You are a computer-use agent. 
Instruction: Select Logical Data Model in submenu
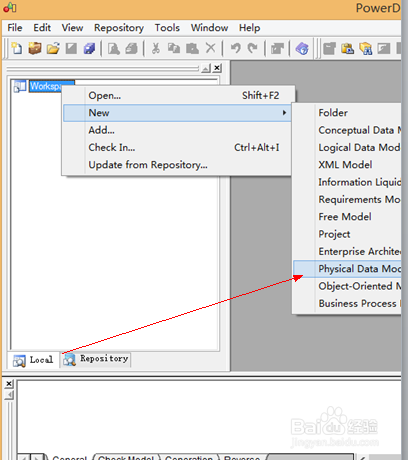tap(347, 147)
